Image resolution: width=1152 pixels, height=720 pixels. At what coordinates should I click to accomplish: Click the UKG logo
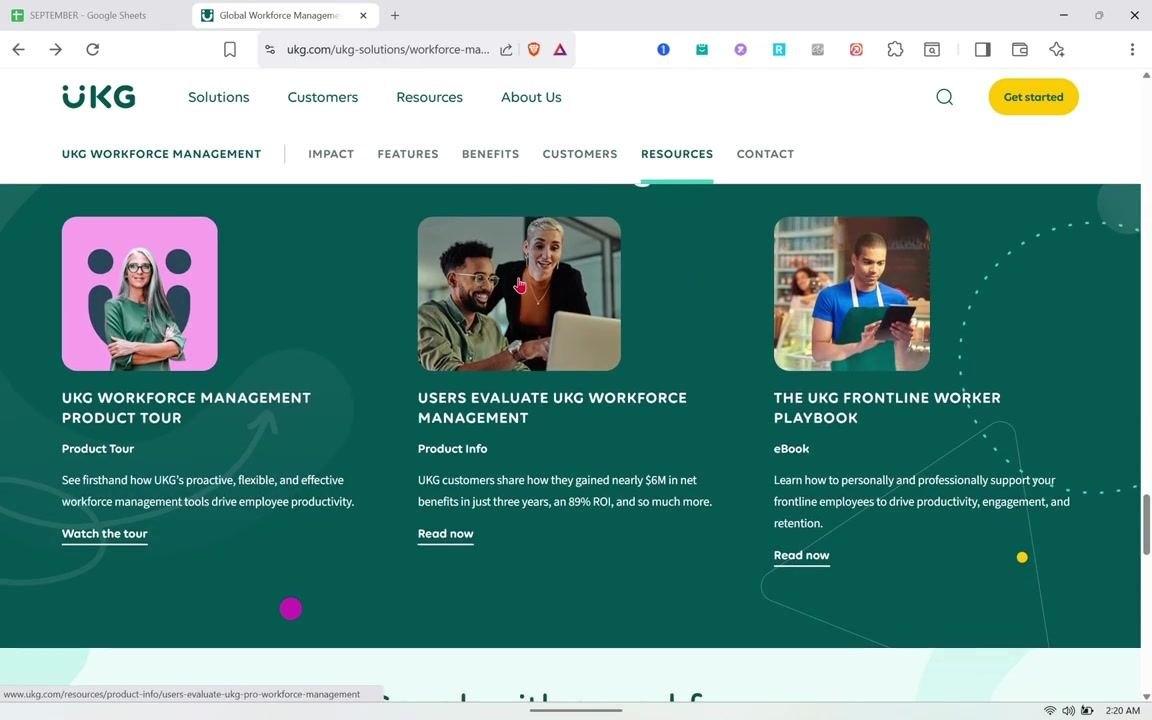(98, 96)
